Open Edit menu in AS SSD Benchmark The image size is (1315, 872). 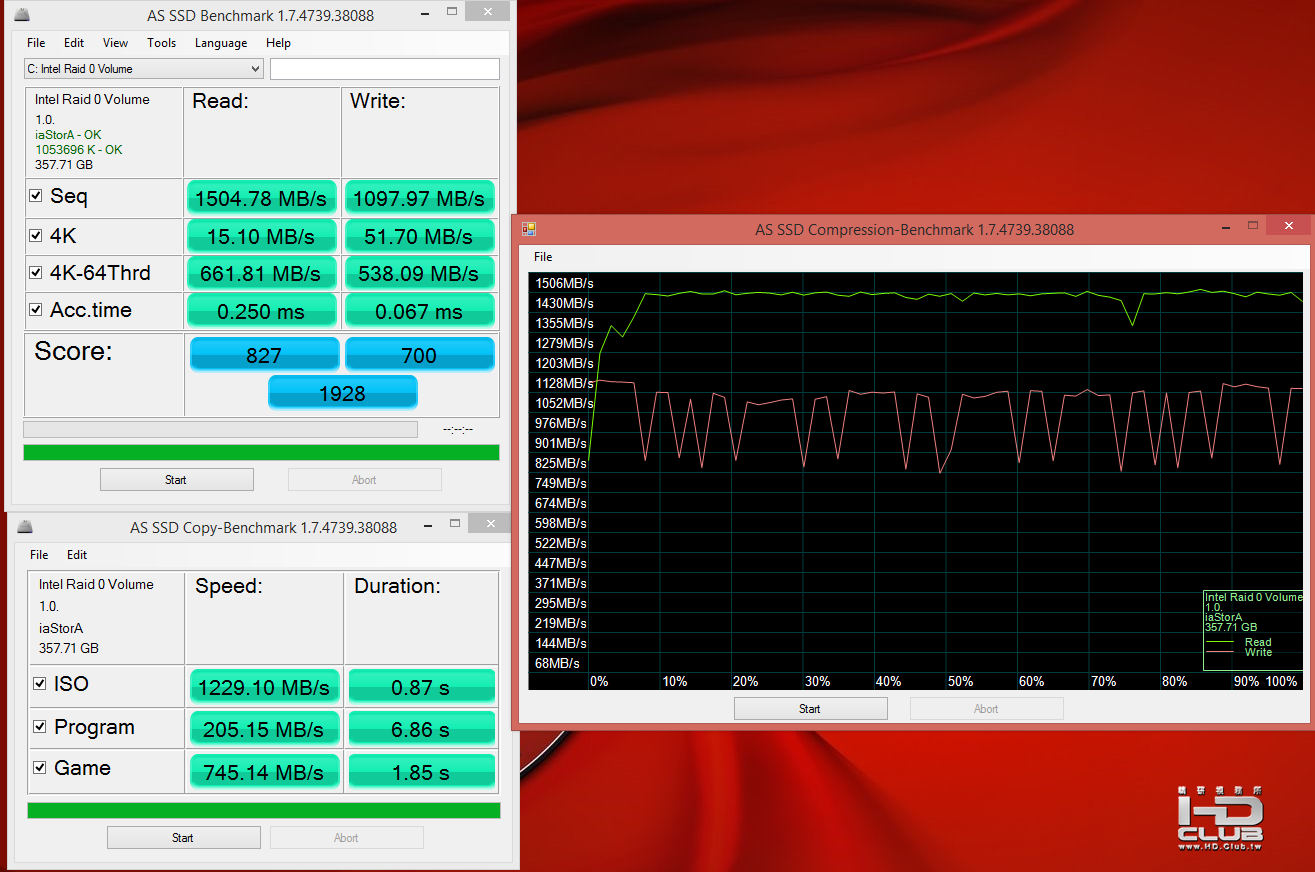click(x=74, y=43)
